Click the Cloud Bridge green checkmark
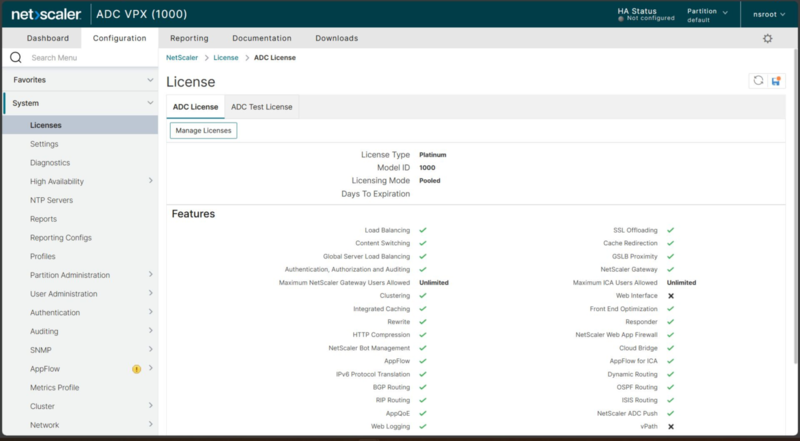Screen dimensions: 800x441 (670, 348)
